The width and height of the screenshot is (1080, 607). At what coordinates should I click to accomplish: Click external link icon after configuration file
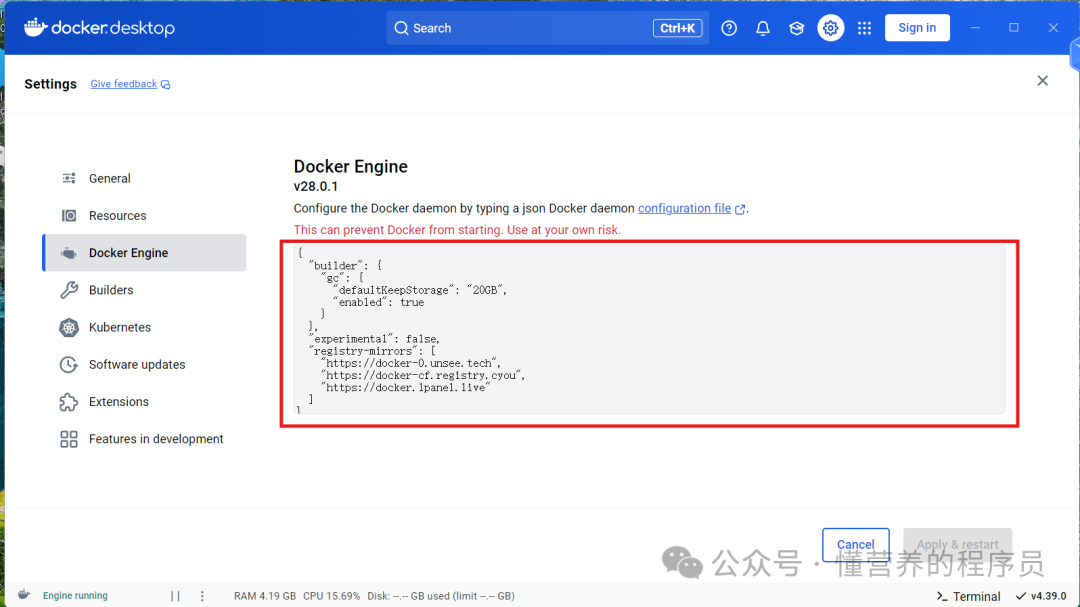tap(740, 209)
